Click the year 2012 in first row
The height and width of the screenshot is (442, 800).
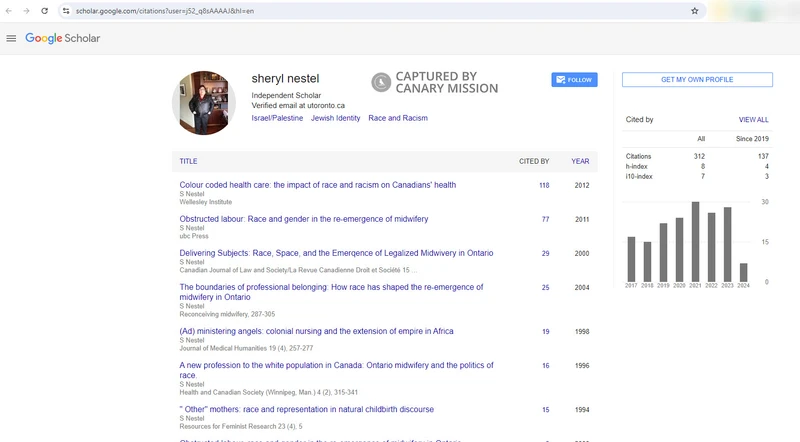click(582, 185)
